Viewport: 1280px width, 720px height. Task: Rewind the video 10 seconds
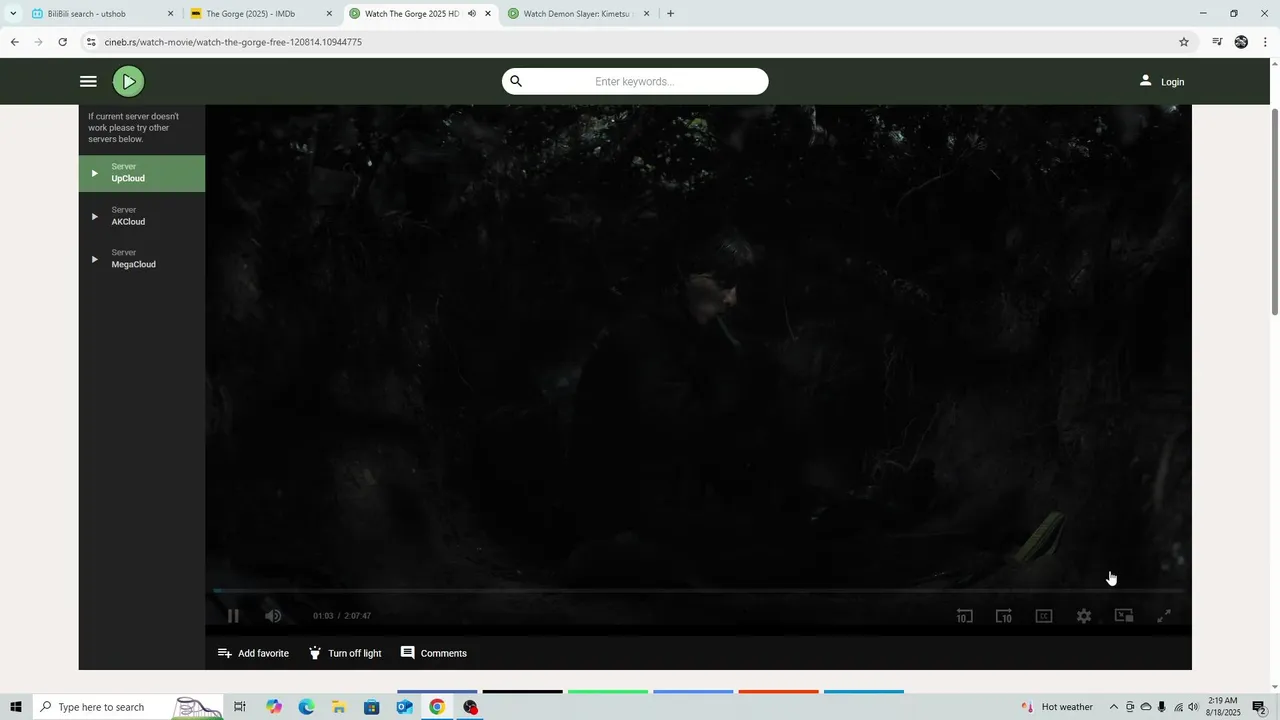[x=964, y=616]
